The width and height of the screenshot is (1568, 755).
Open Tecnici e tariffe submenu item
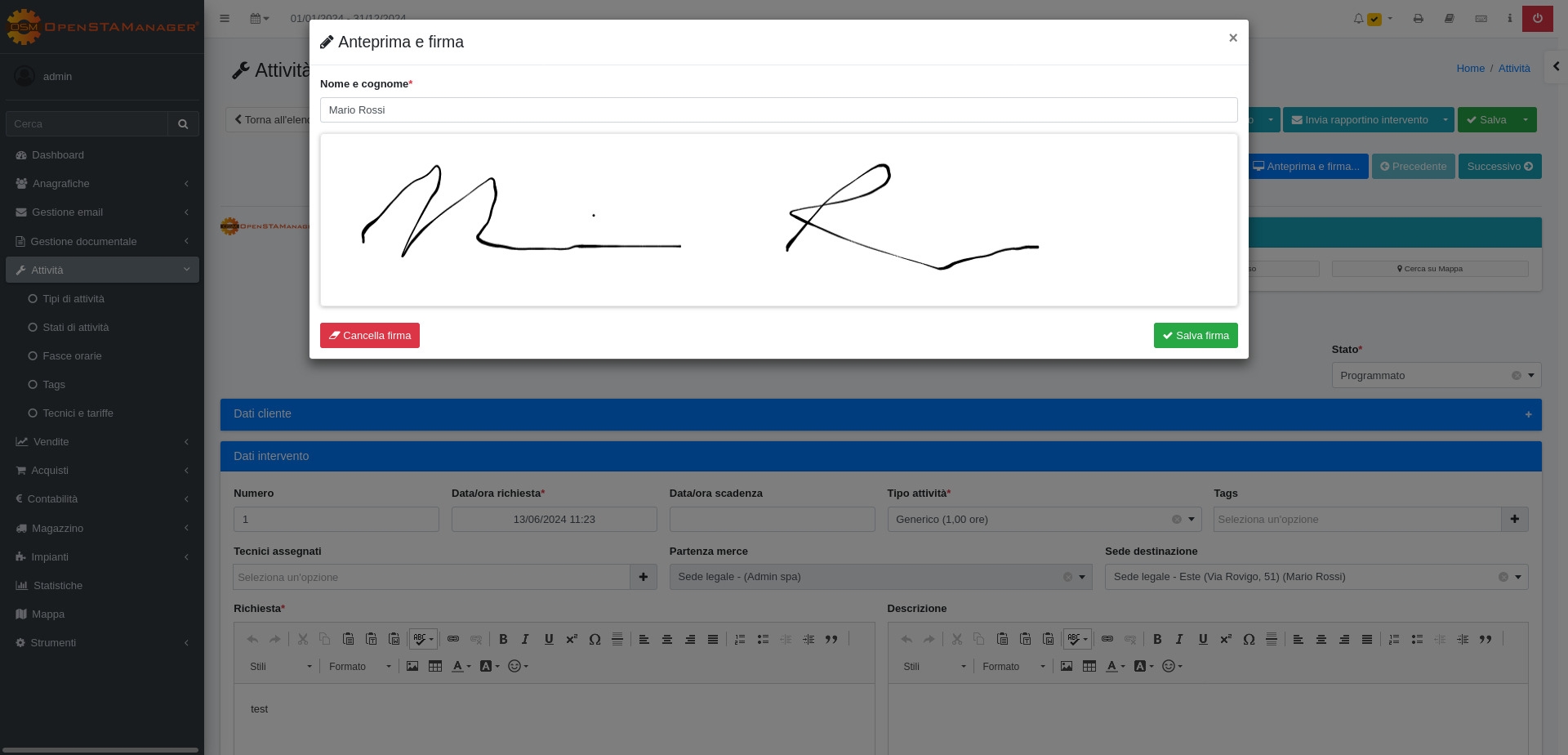coord(78,413)
